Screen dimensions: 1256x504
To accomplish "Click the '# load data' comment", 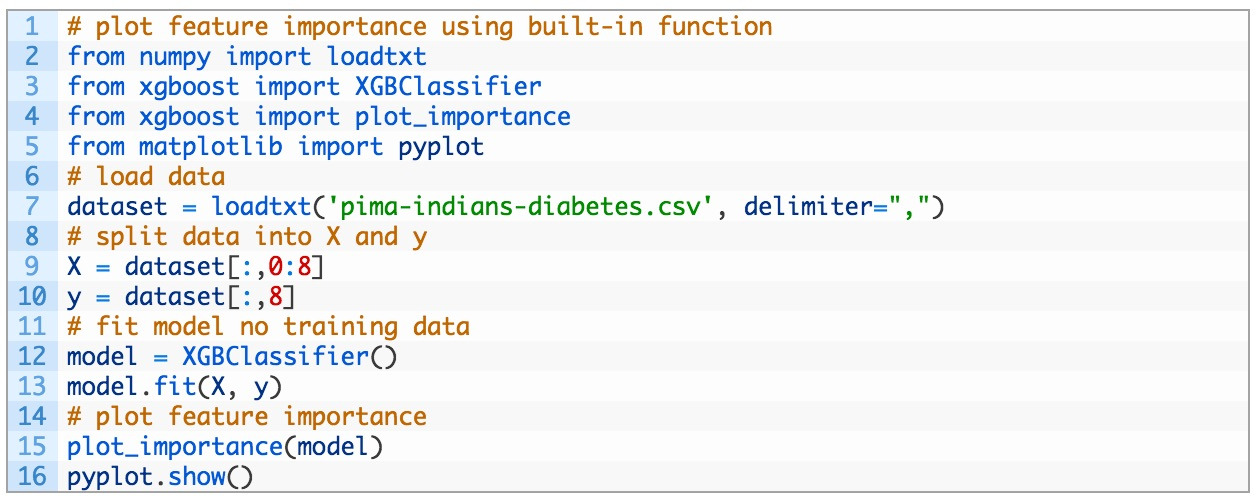I will tap(146, 176).
